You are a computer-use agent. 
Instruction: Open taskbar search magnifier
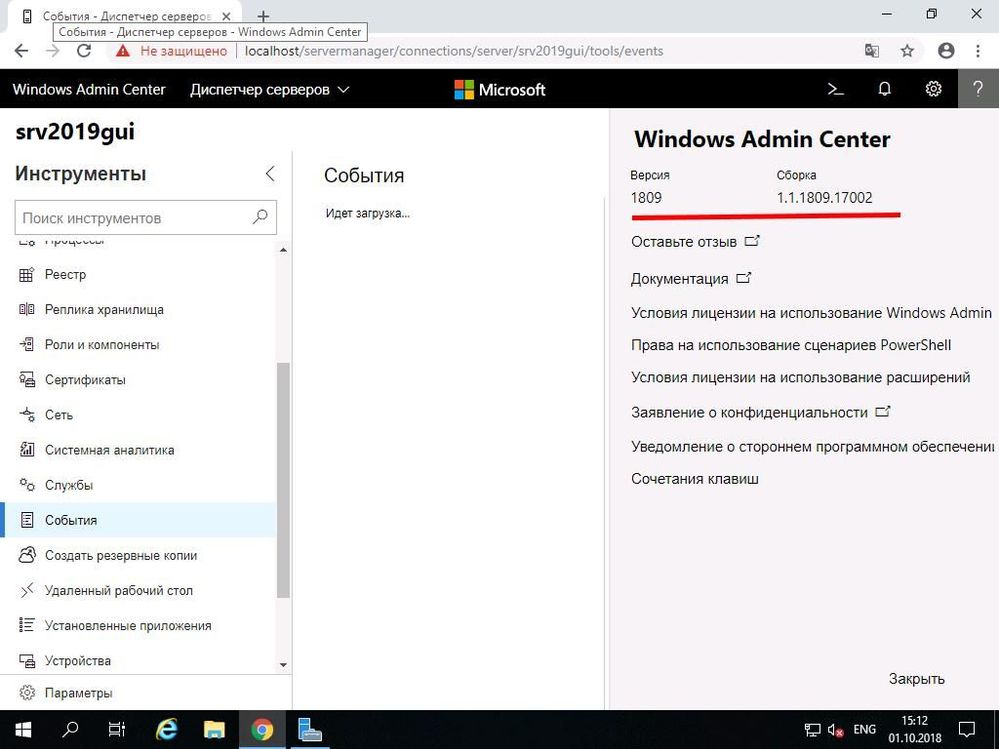(x=70, y=730)
